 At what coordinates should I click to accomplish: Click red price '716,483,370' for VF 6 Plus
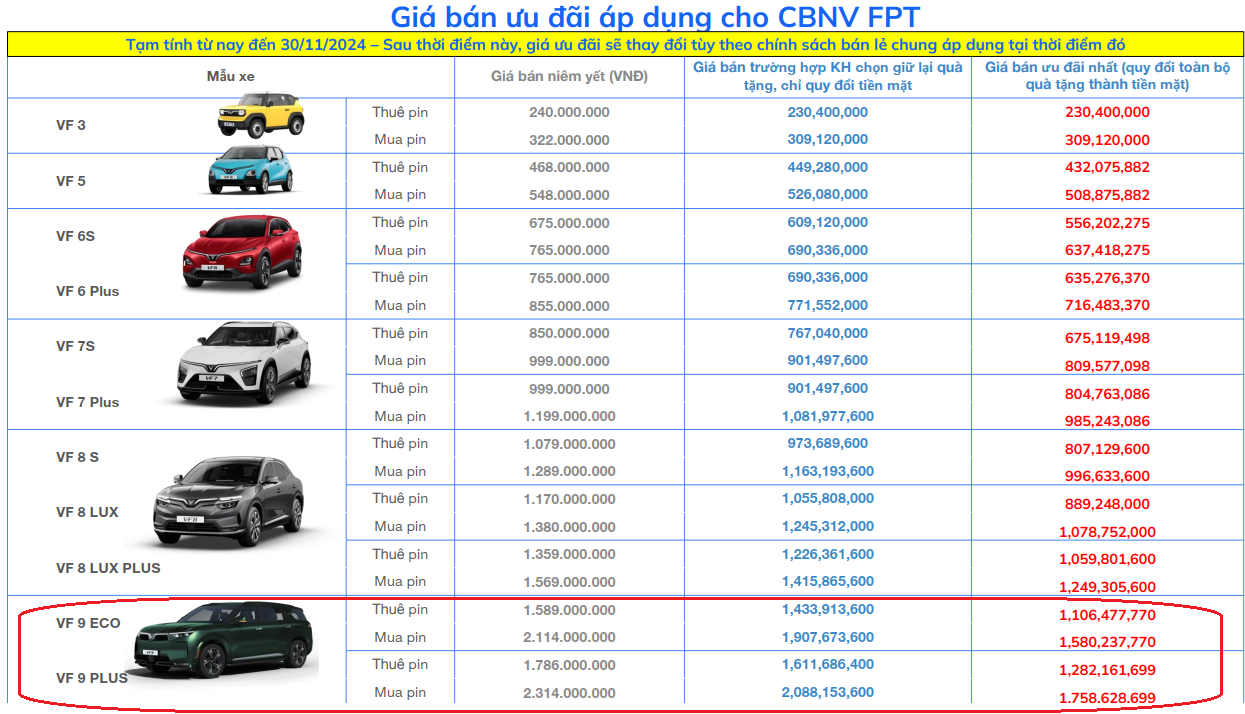[x=1106, y=305]
